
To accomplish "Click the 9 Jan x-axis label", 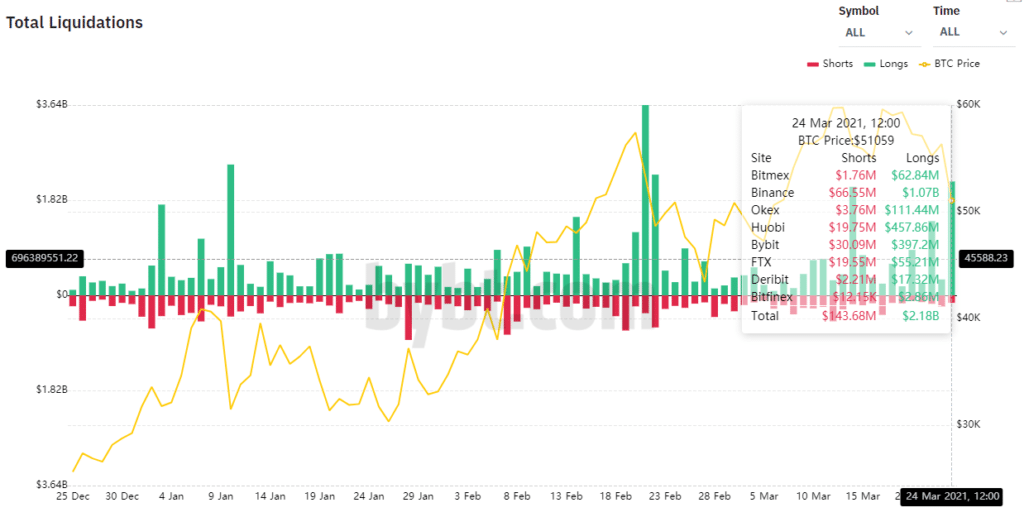I will tap(221, 496).
